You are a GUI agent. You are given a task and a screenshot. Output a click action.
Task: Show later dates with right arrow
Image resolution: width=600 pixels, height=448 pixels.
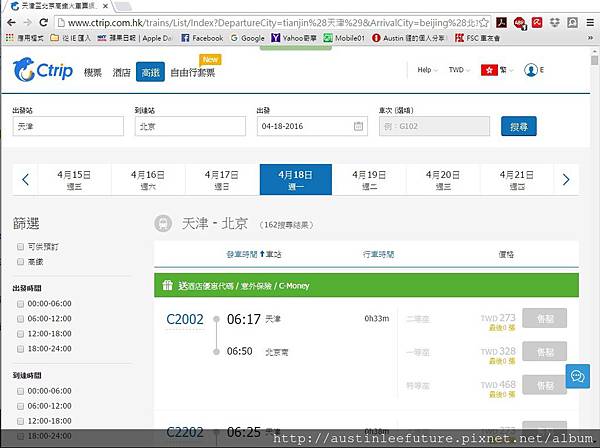coord(566,179)
